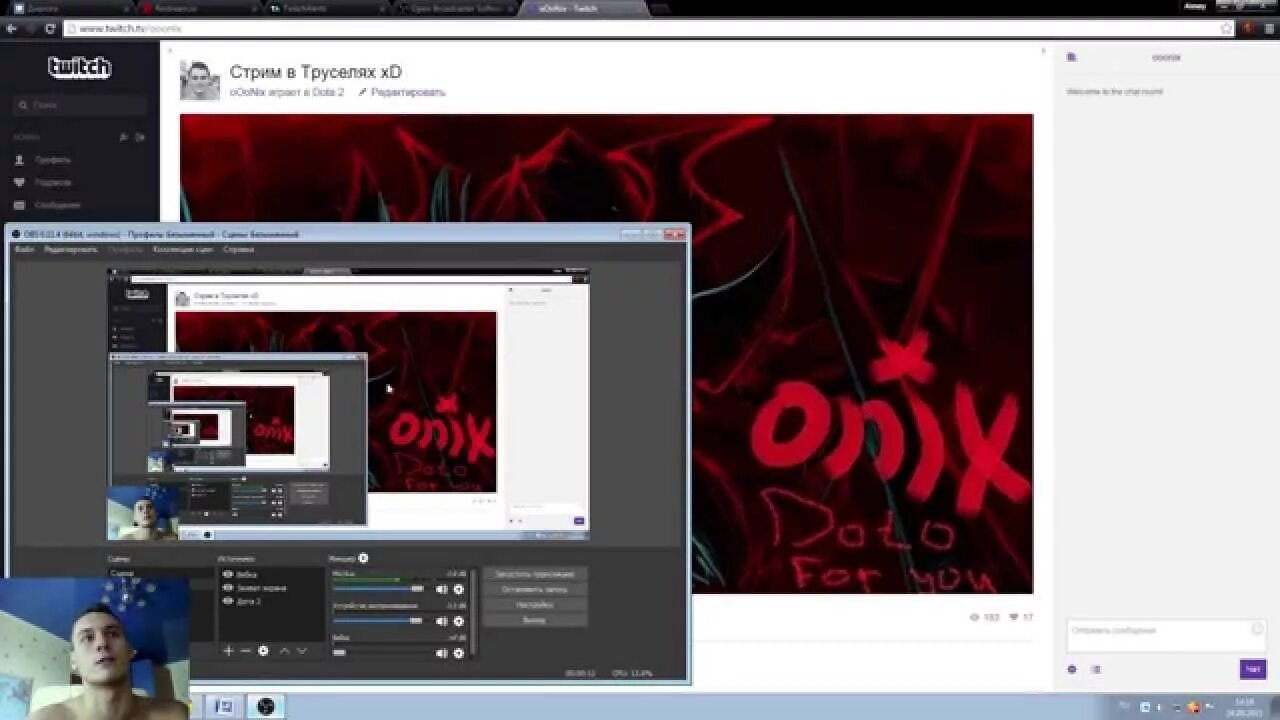The width and height of the screenshot is (1280, 720).
Task: Open the Profile item in the Twitch sidebar
Action: (x=43, y=160)
